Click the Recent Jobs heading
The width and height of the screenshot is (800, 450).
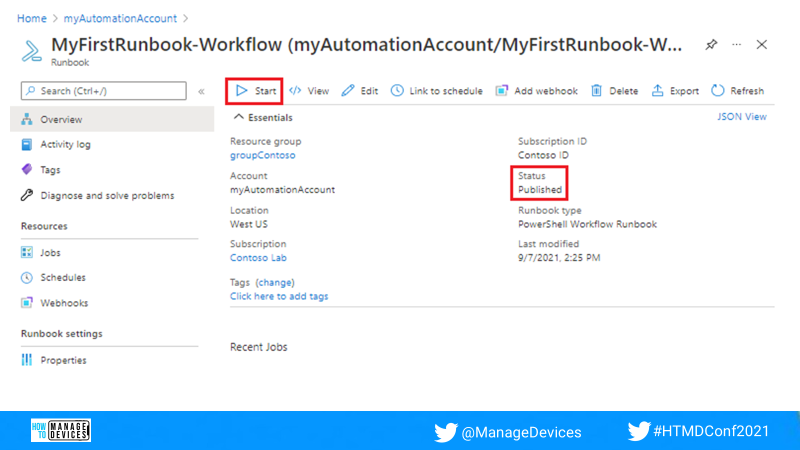click(259, 347)
